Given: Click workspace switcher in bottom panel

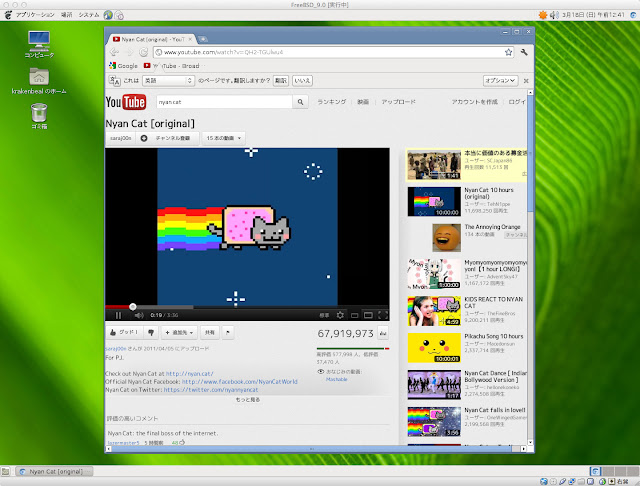Looking at the screenshot, I should click(613, 471).
